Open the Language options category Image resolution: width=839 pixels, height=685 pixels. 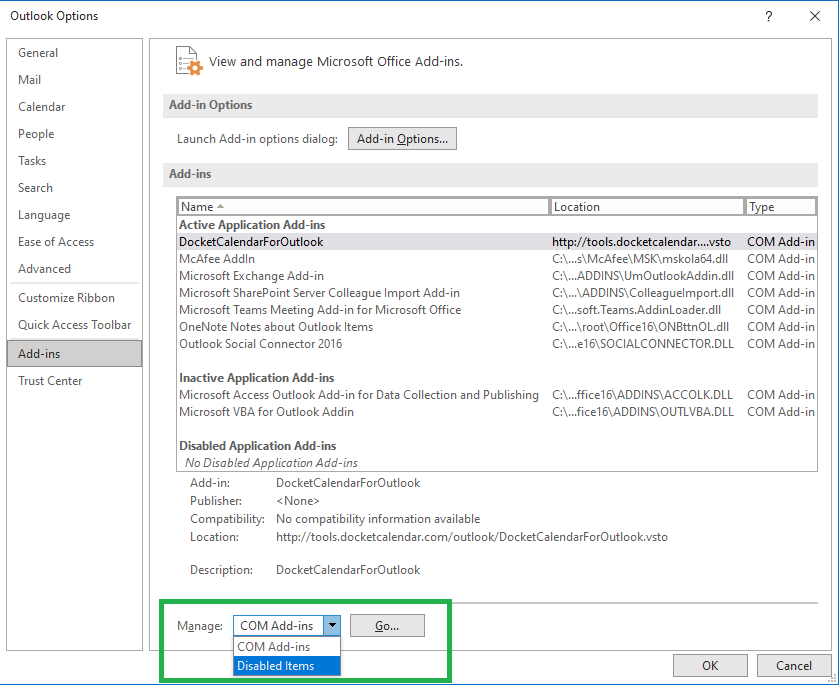coord(74,215)
